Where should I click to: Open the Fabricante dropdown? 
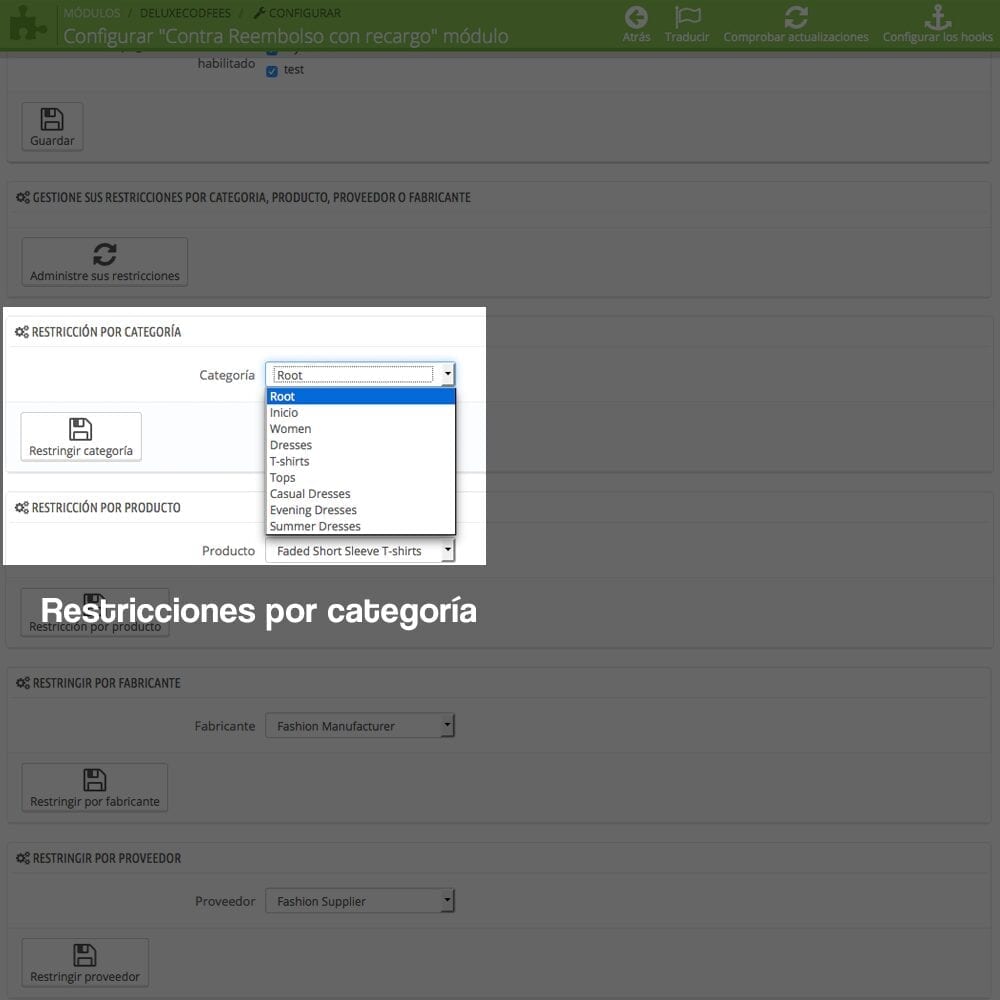point(359,726)
